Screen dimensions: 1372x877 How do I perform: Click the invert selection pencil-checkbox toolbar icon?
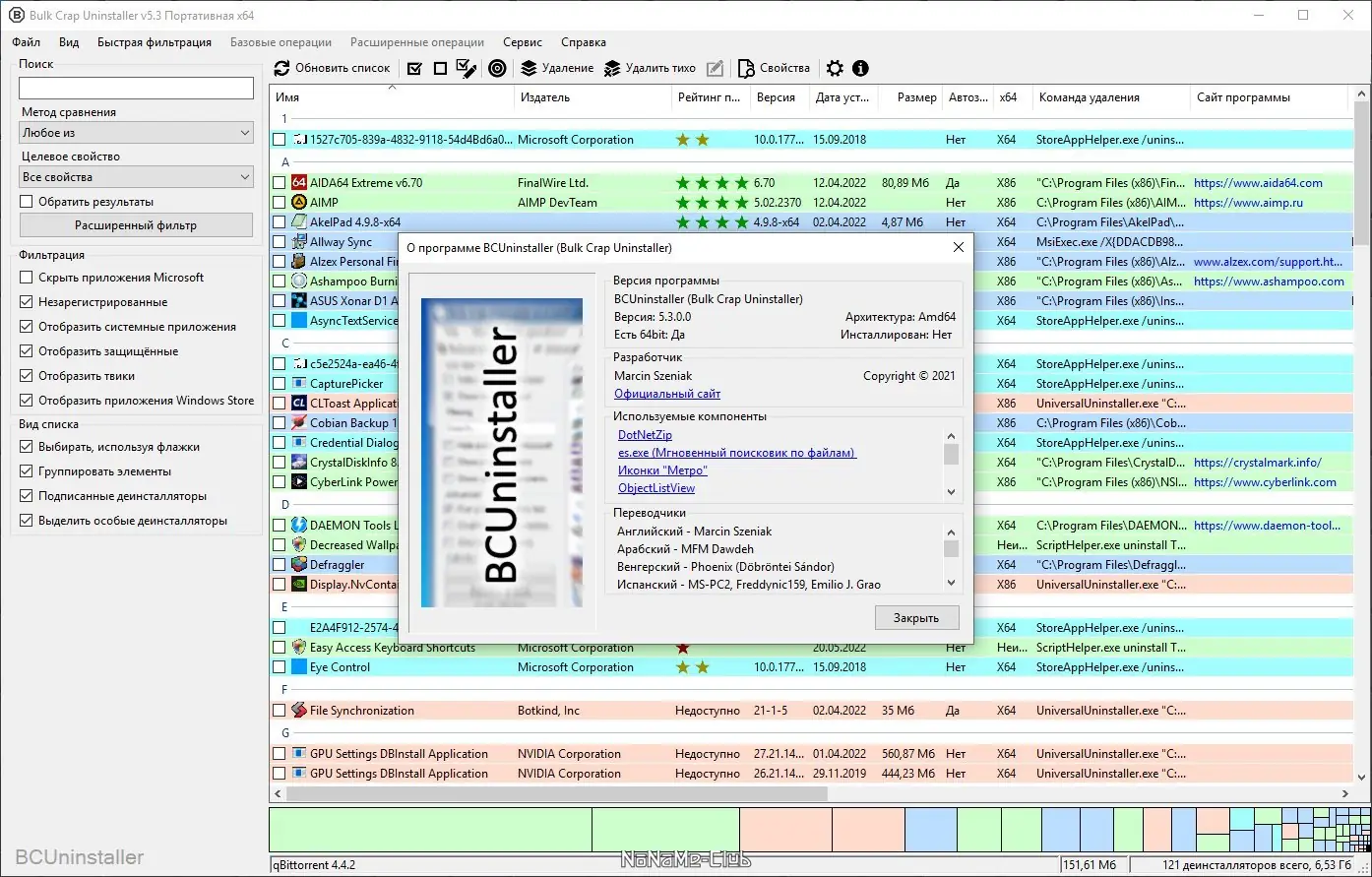pyautogui.click(x=467, y=68)
